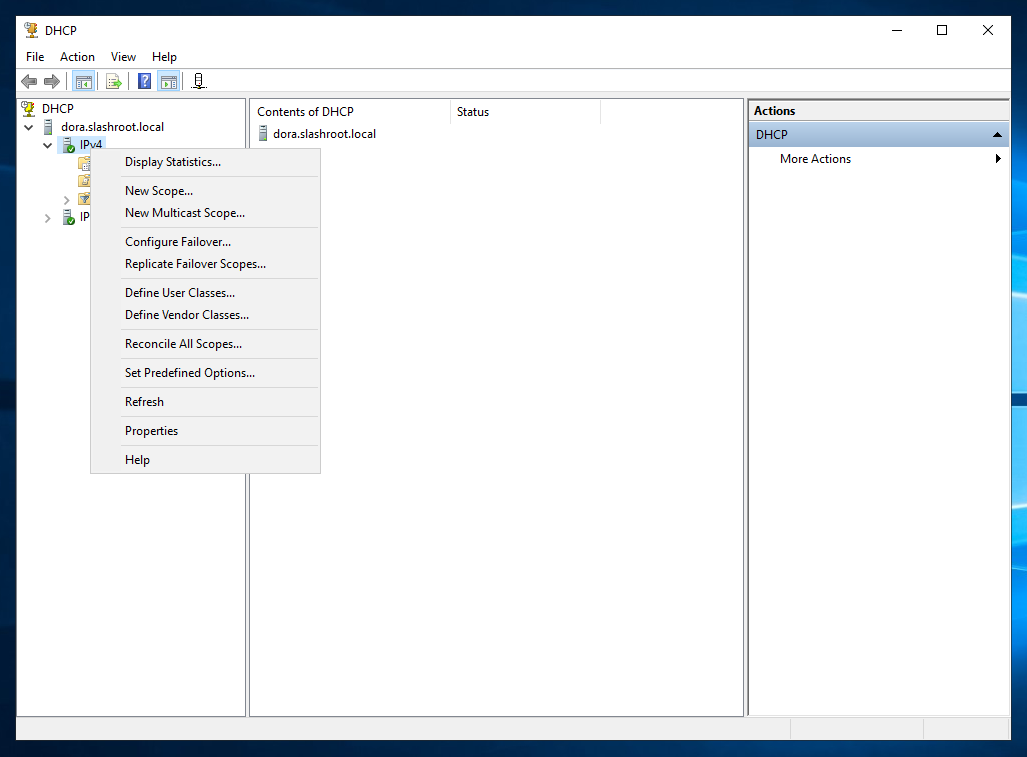Click the Back arrow in the toolbar
Screen dimensions: 1027x757
pos(29,81)
